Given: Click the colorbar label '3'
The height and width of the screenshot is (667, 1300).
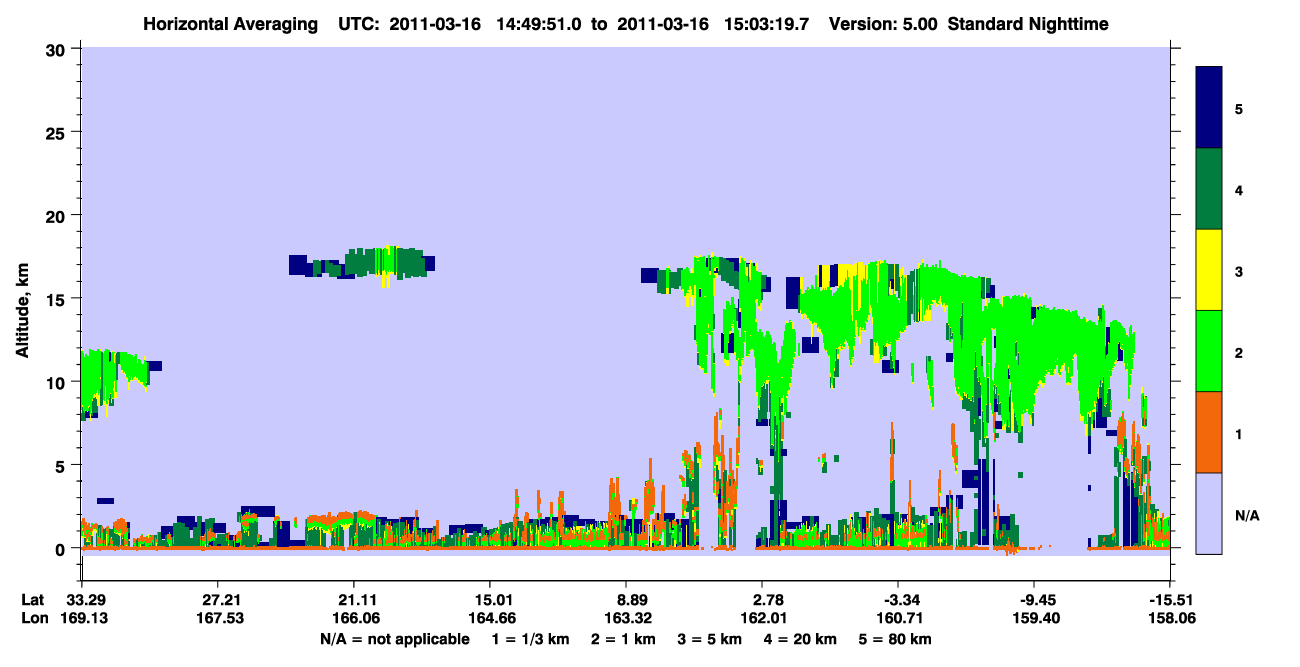Looking at the screenshot, I should [x=1239, y=270].
